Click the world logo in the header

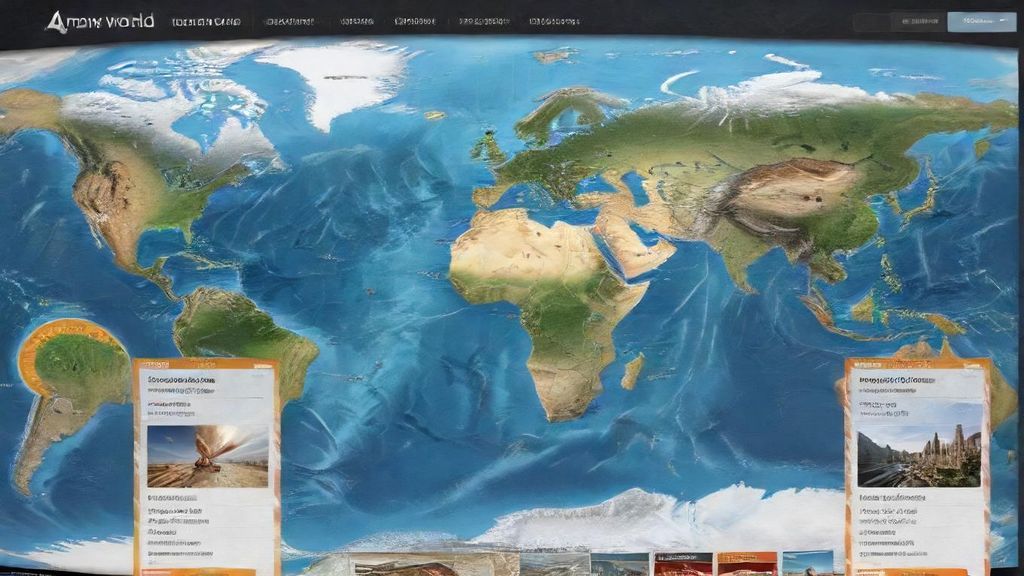pos(99,21)
